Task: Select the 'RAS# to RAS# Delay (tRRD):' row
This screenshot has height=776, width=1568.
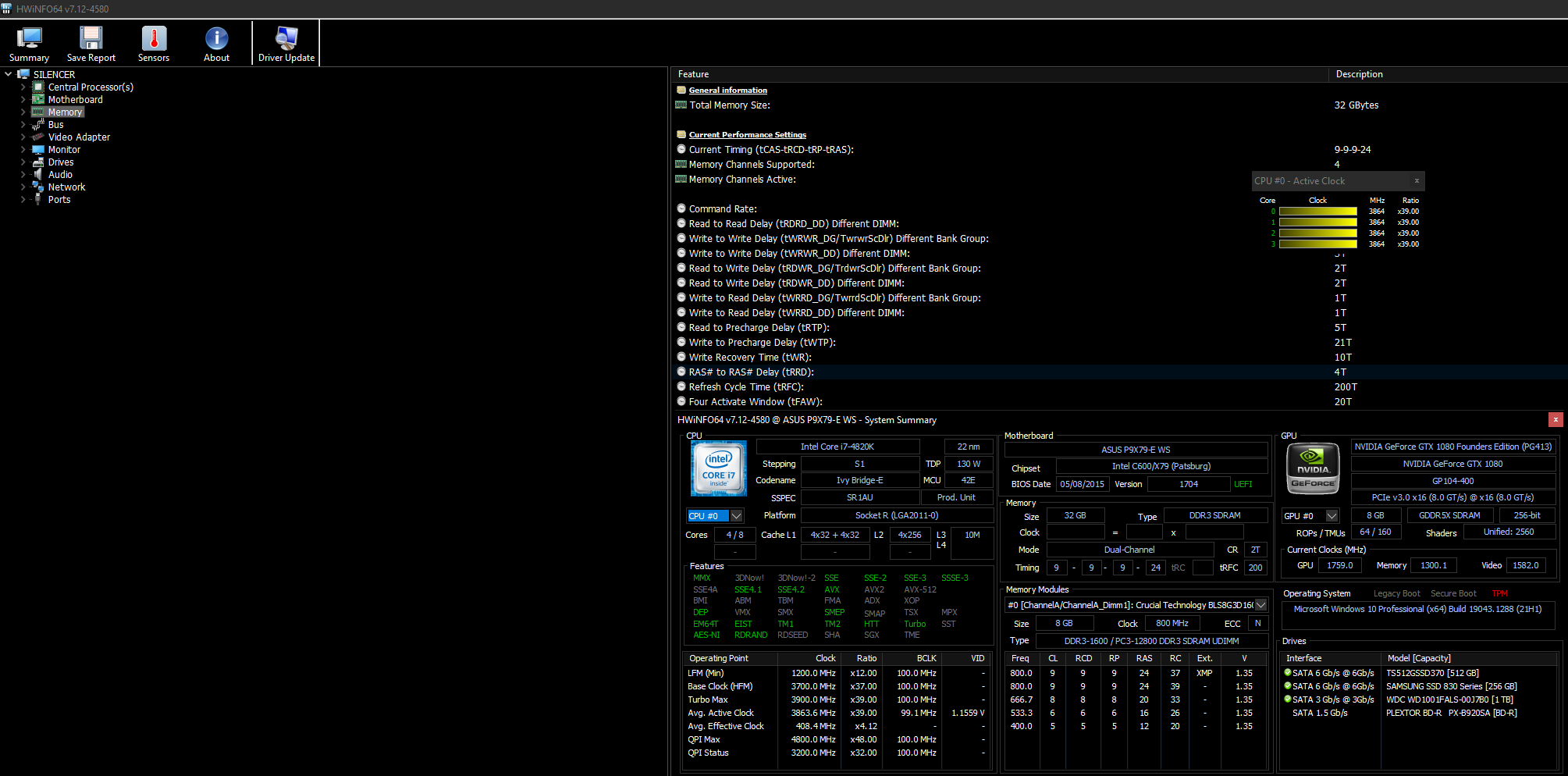Action: pos(1119,372)
